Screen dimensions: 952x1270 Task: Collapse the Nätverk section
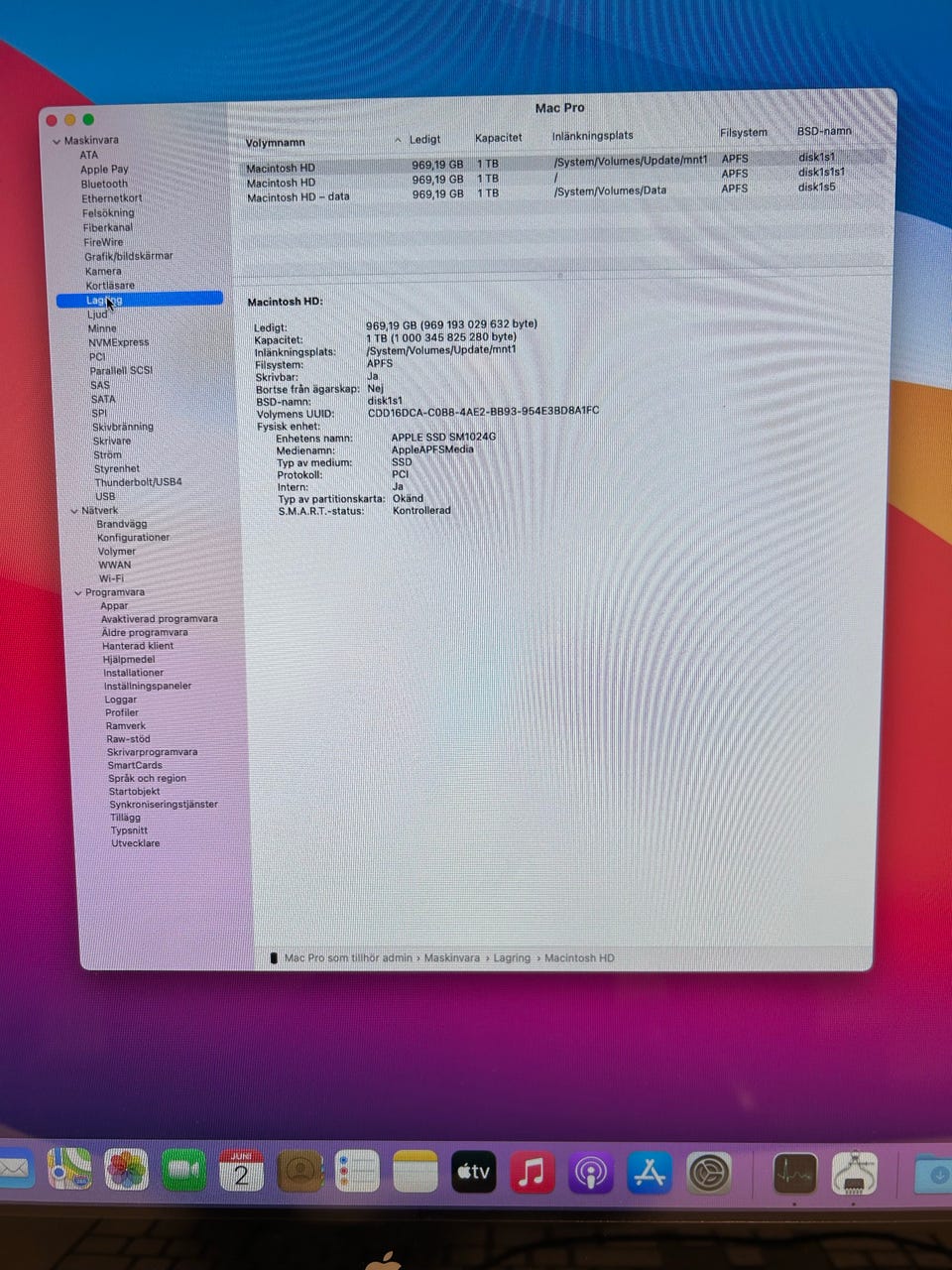coord(74,511)
